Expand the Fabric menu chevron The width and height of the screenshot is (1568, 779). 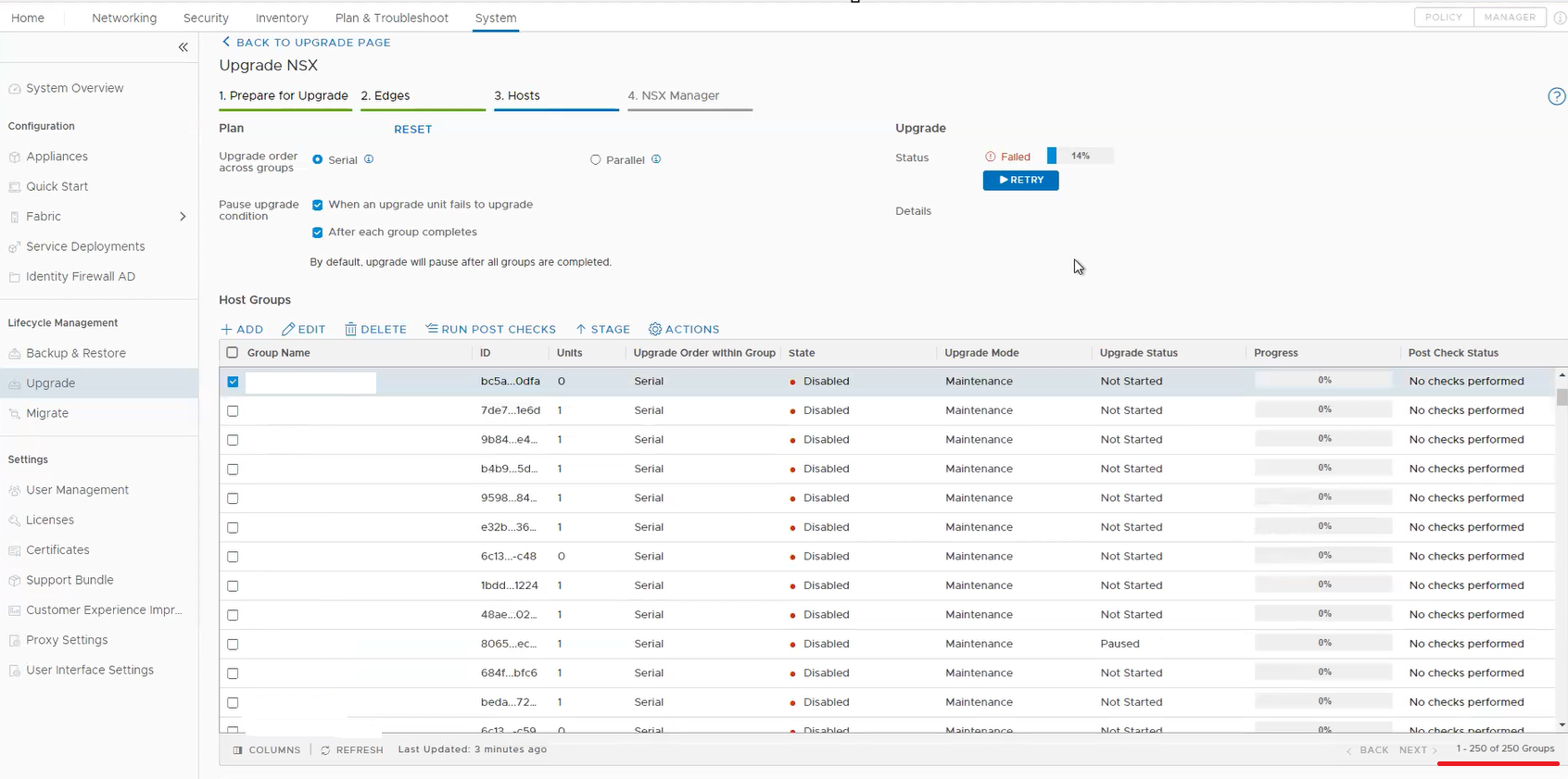point(183,217)
